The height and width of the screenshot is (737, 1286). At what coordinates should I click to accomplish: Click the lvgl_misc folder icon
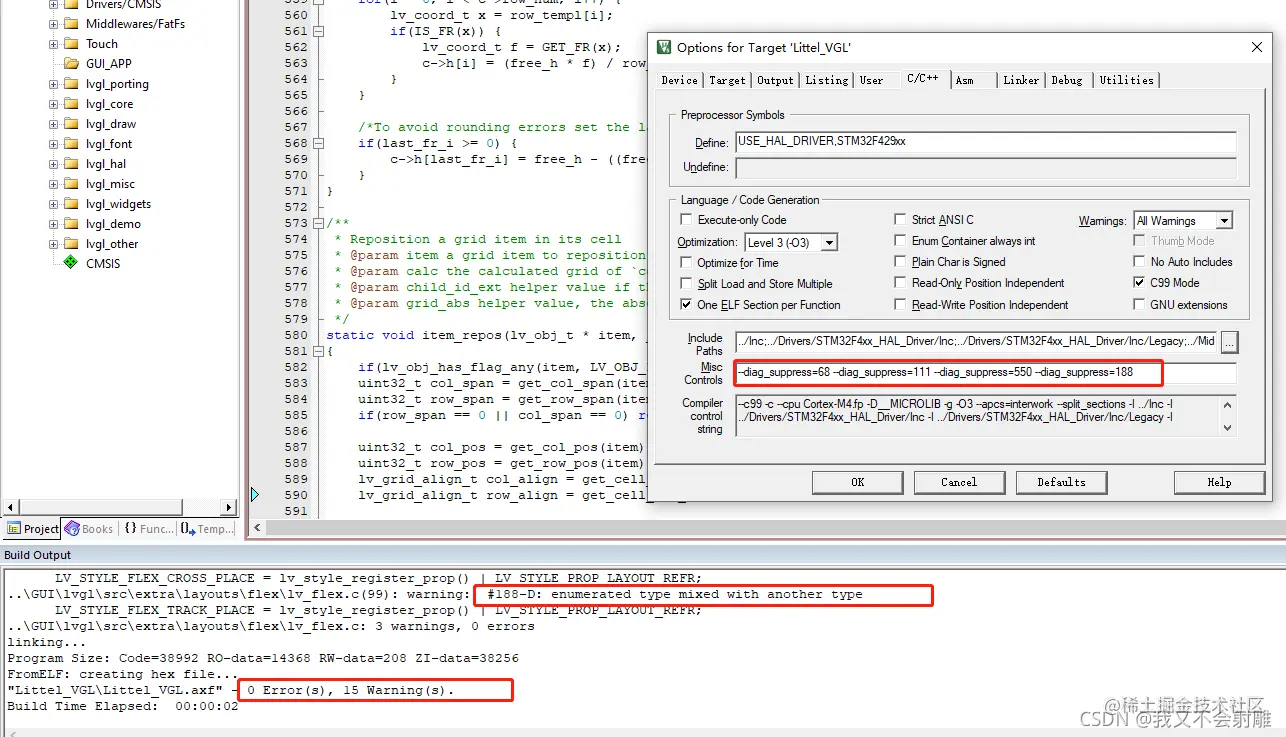[x=71, y=184]
